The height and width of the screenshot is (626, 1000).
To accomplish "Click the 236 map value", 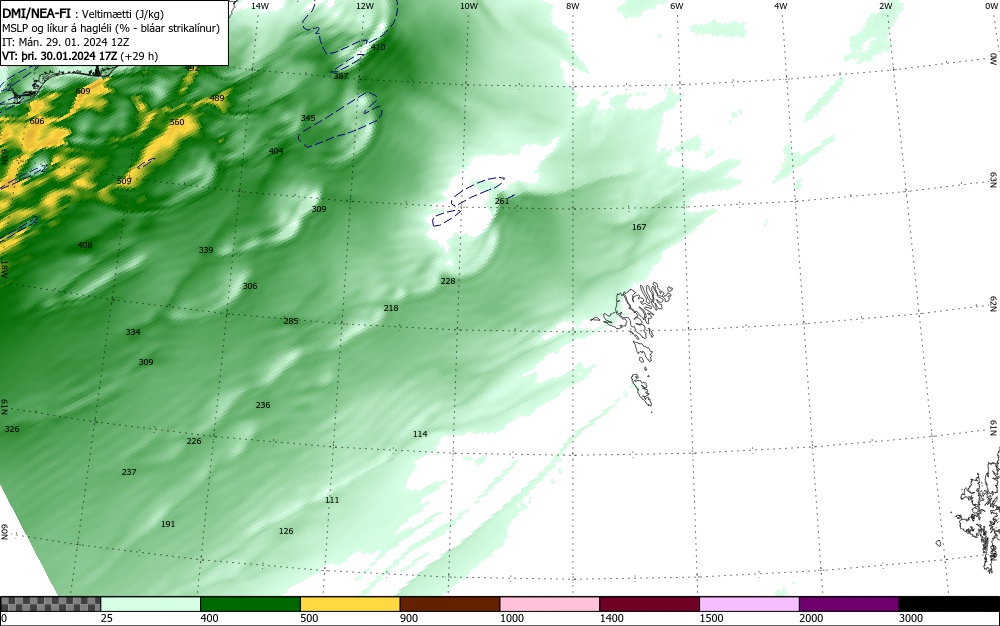I will click(x=263, y=405).
